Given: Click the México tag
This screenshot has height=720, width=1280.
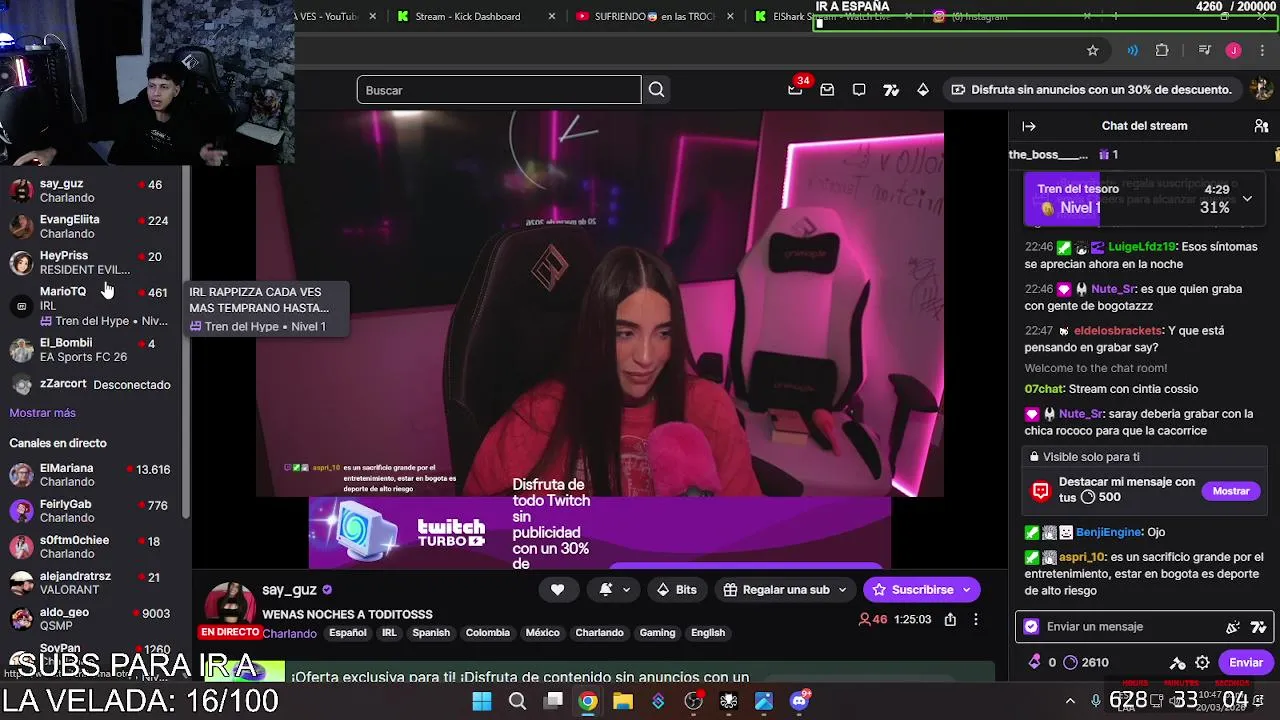Looking at the screenshot, I should (543, 633).
